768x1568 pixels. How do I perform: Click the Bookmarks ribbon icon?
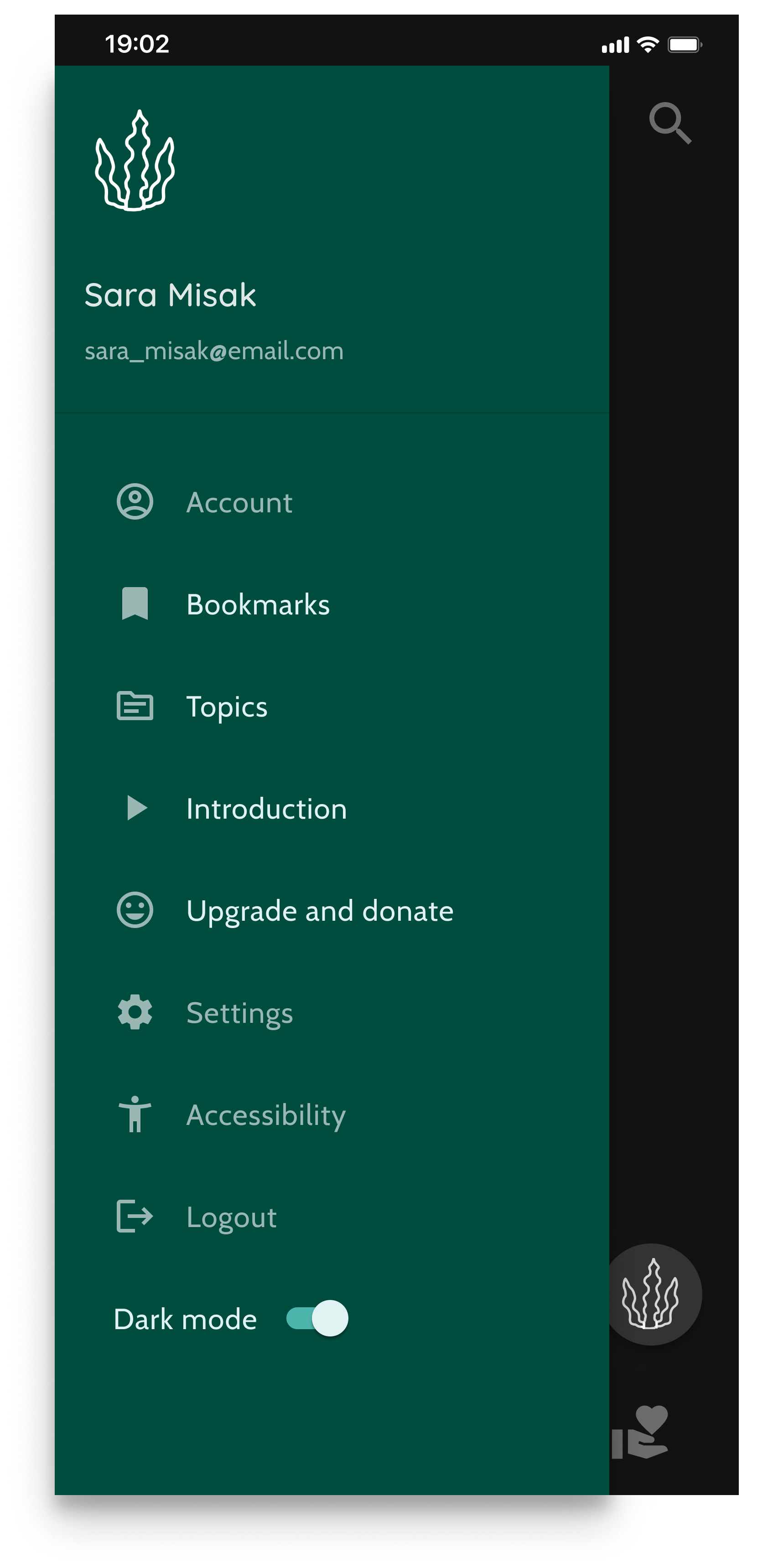pyautogui.click(x=134, y=604)
